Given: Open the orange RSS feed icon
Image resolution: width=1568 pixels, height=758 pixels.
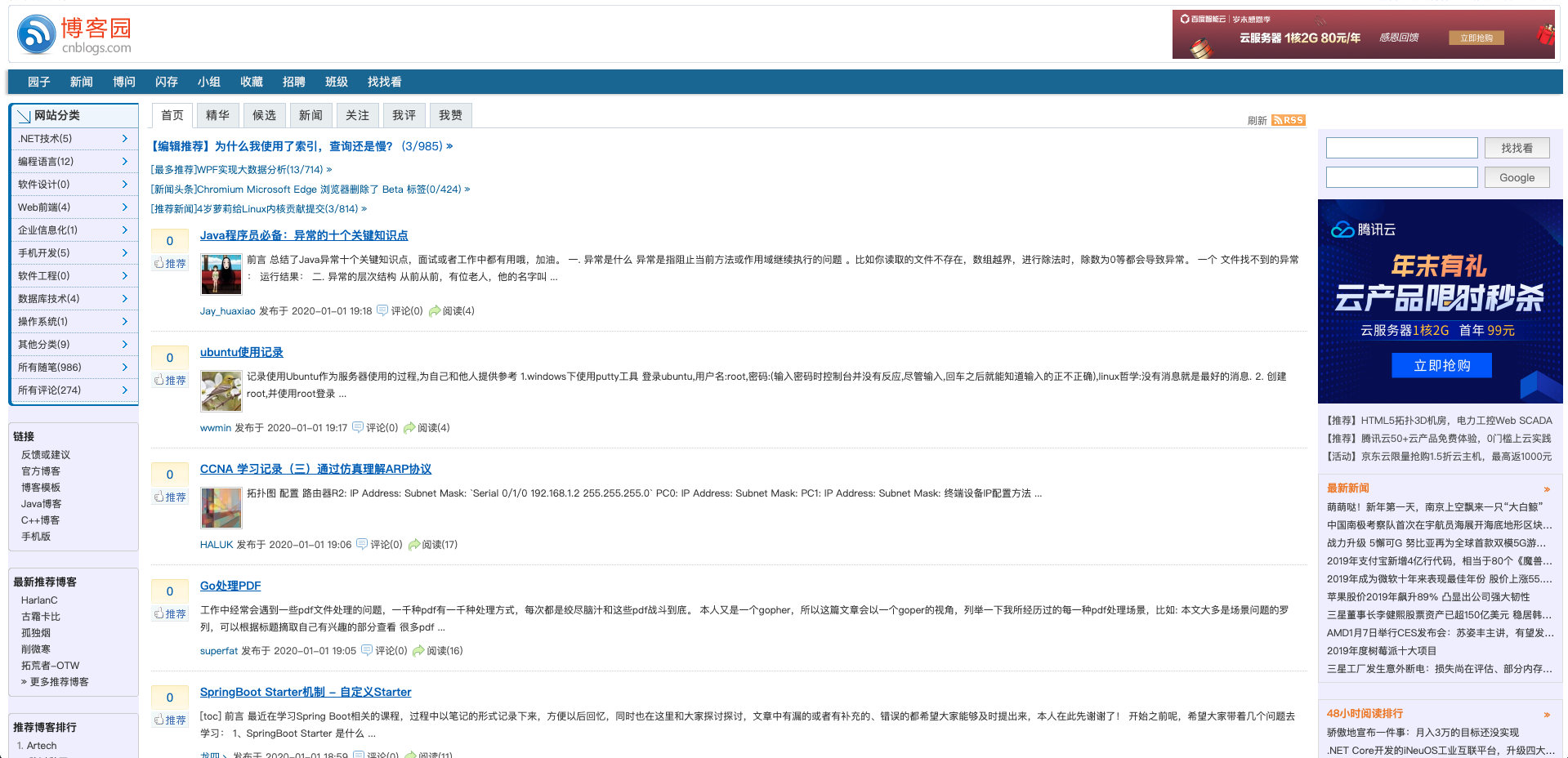Looking at the screenshot, I should [1288, 120].
